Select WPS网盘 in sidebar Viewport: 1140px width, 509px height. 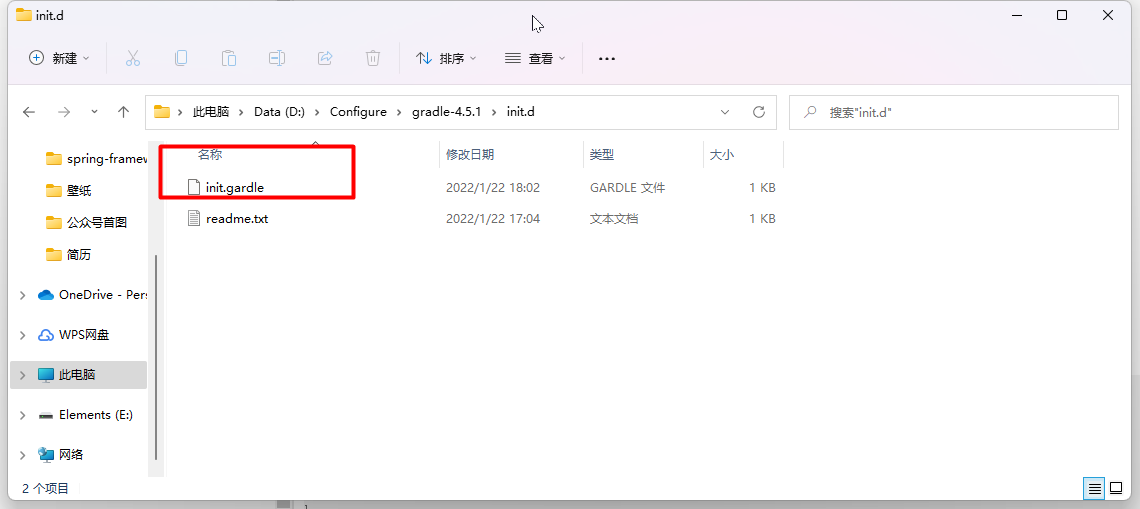73,335
